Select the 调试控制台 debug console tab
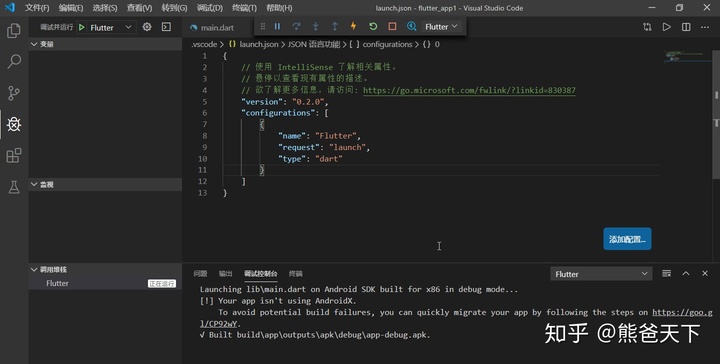This screenshot has width=720, height=364. pos(261,274)
